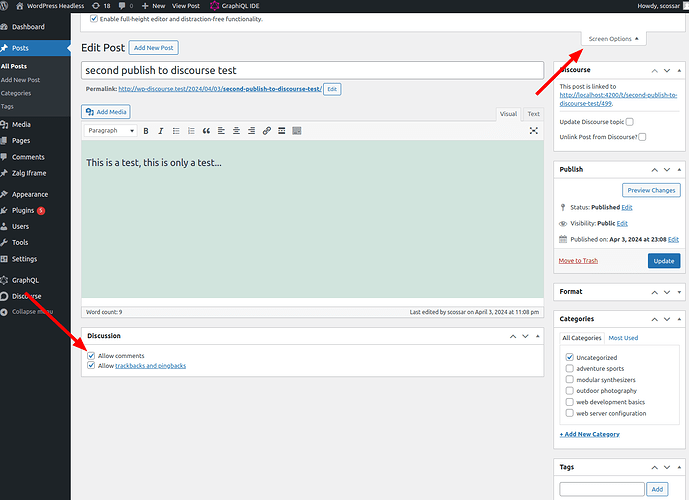689x500 pixels.
Task: Open GraphiQL IDE from admin bar
Action: (235, 6)
